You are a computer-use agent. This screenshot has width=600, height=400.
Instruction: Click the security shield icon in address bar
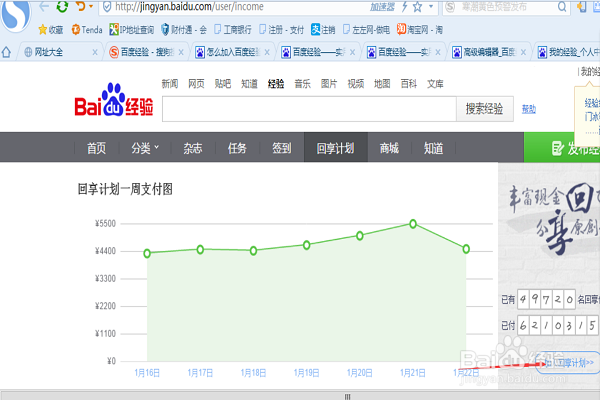tap(108, 7)
